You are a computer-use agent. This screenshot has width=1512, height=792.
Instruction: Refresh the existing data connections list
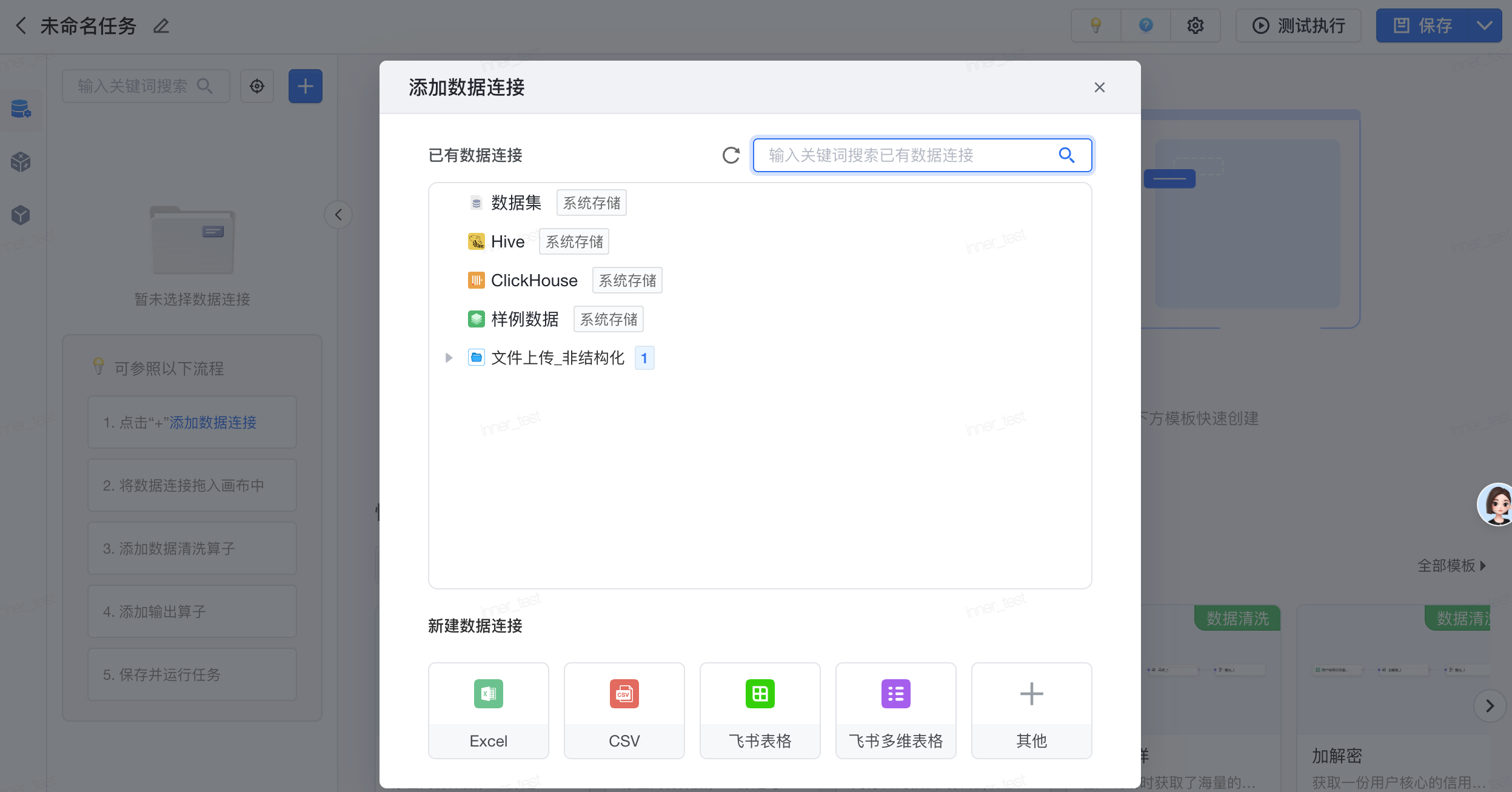pyautogui.click(x=731, y=155)
